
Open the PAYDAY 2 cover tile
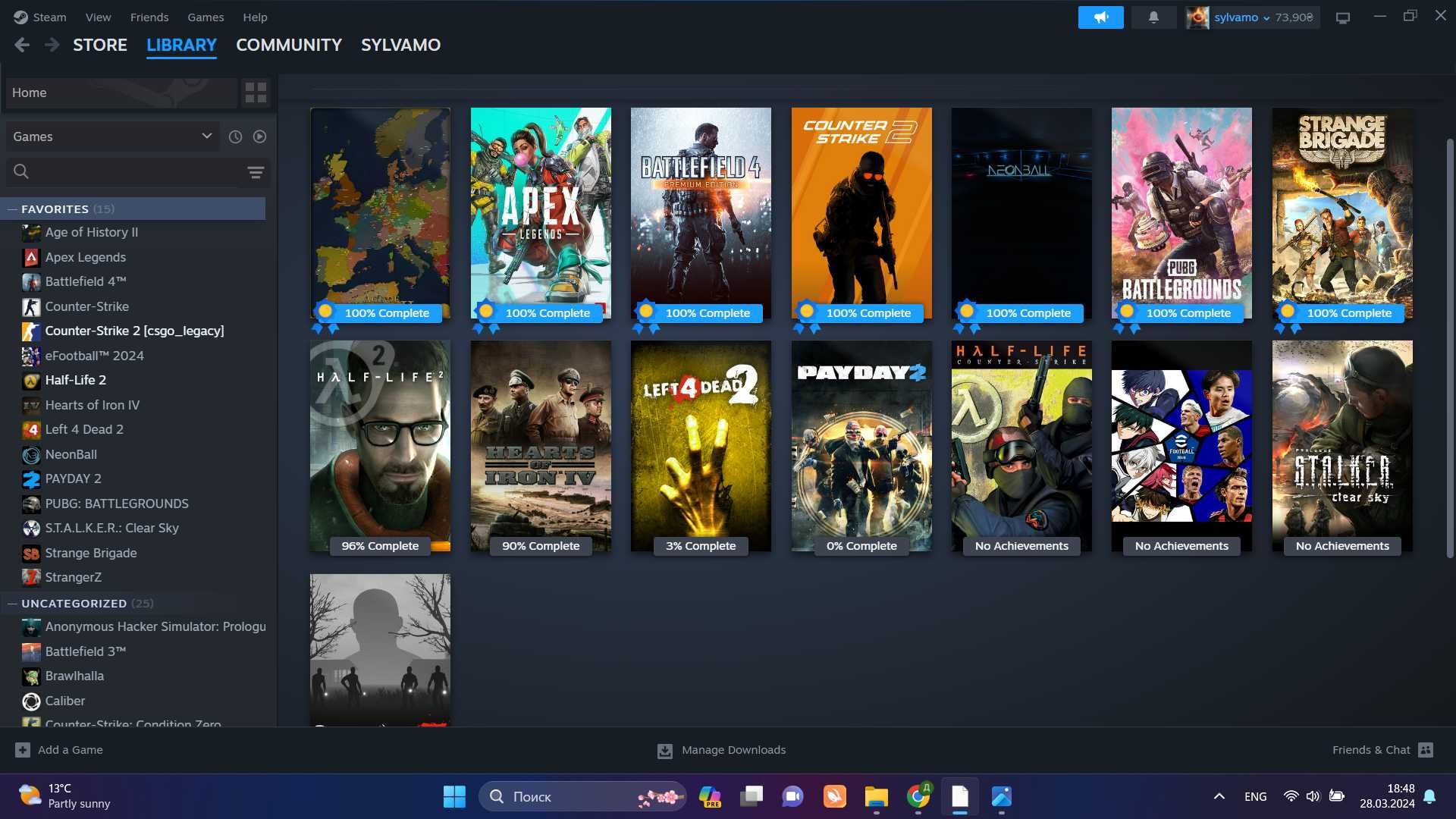pos(861,446)
